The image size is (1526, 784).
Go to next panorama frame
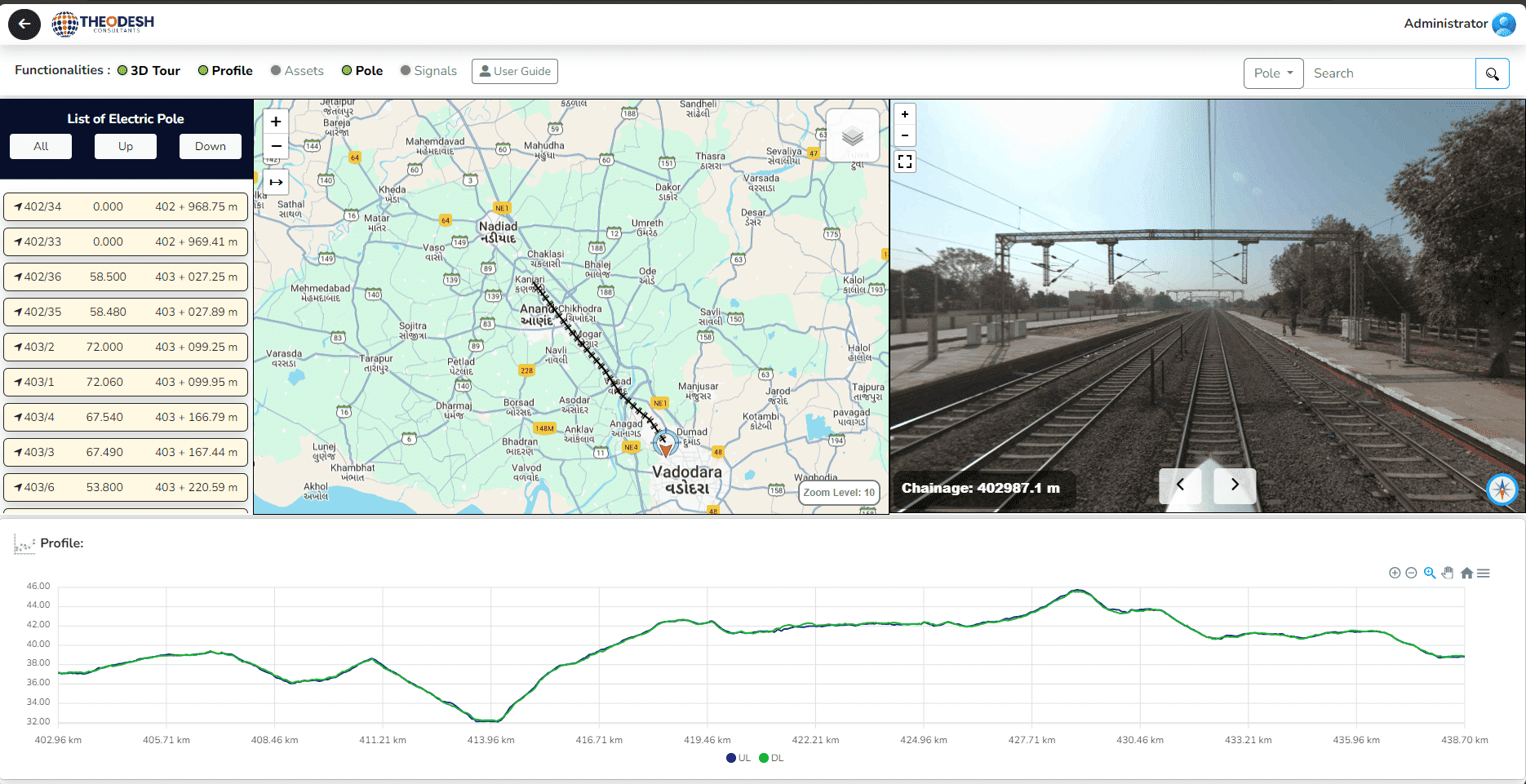1235,485
